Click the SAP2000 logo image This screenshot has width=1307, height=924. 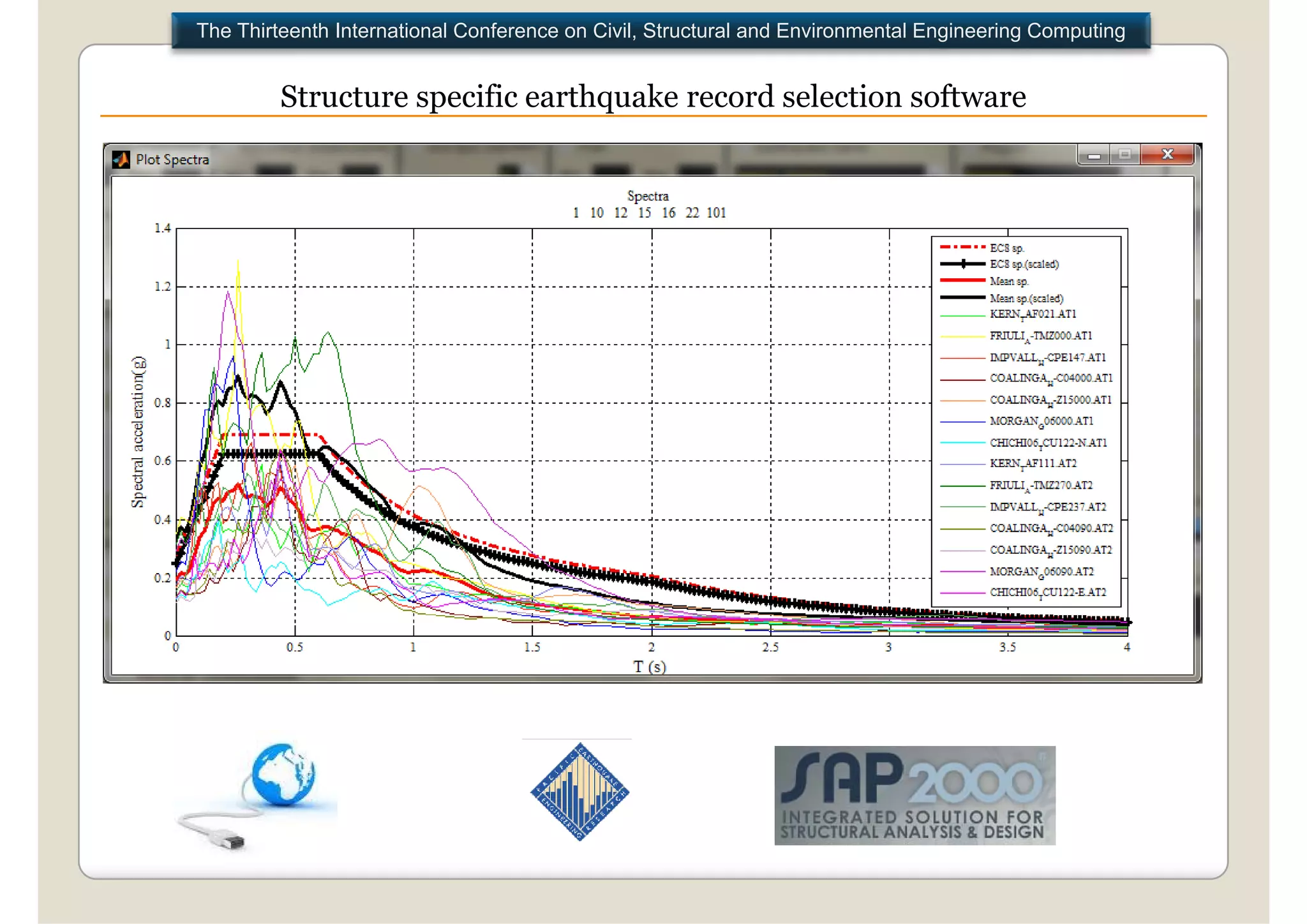point(915,795)
